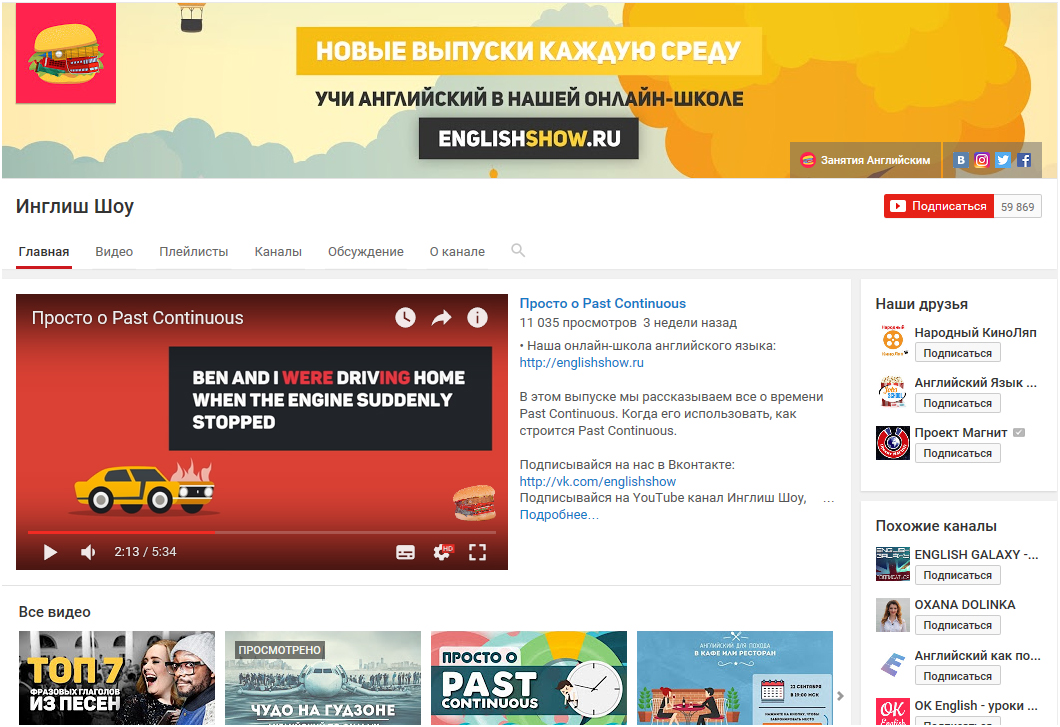Click the OK English - уроки channel name
Screen dimensions: 1060x727
pyautogui.click(x=976, y=705)
